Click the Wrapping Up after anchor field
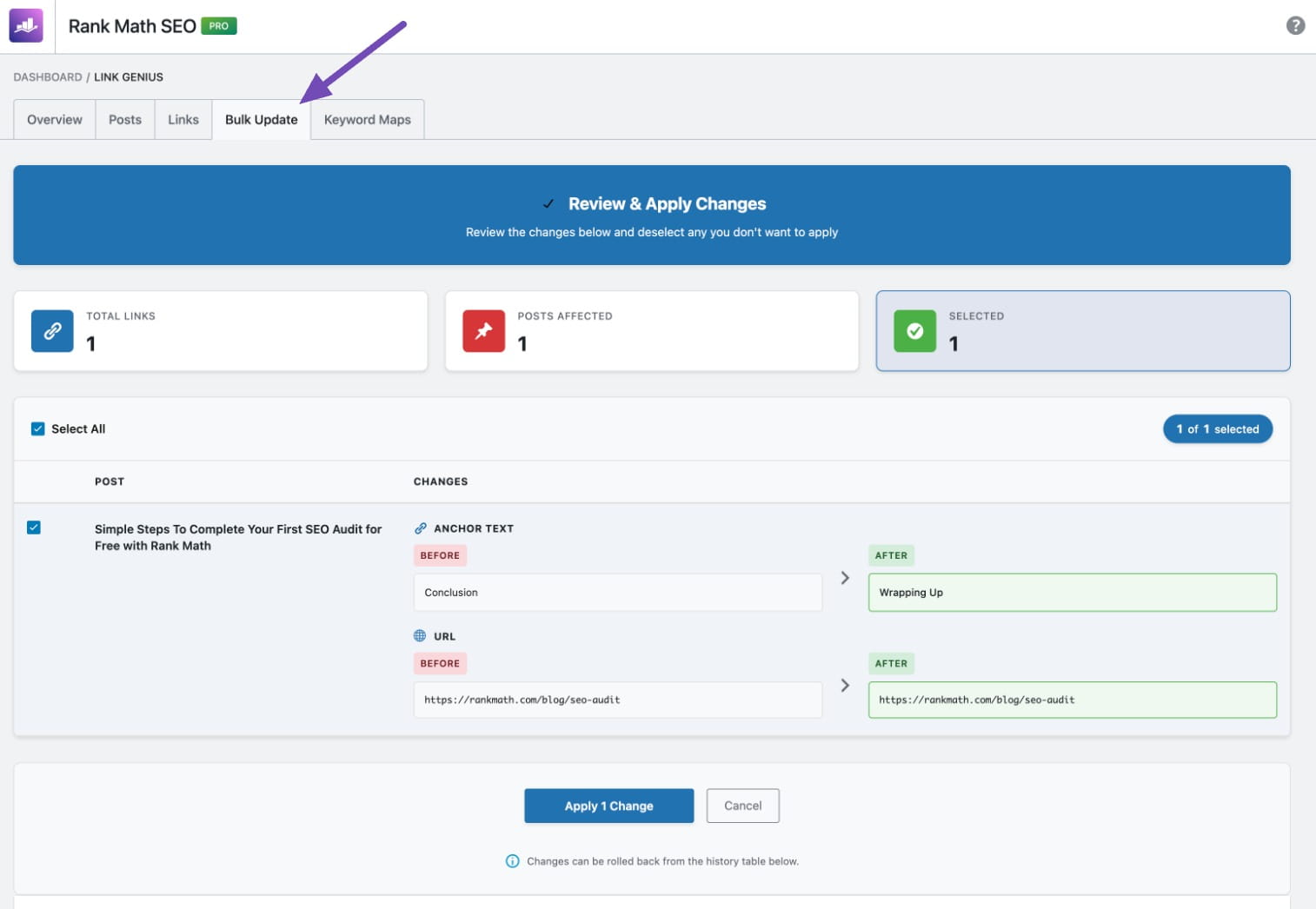Screen dimensions: 1316x909 point(1072,593)
